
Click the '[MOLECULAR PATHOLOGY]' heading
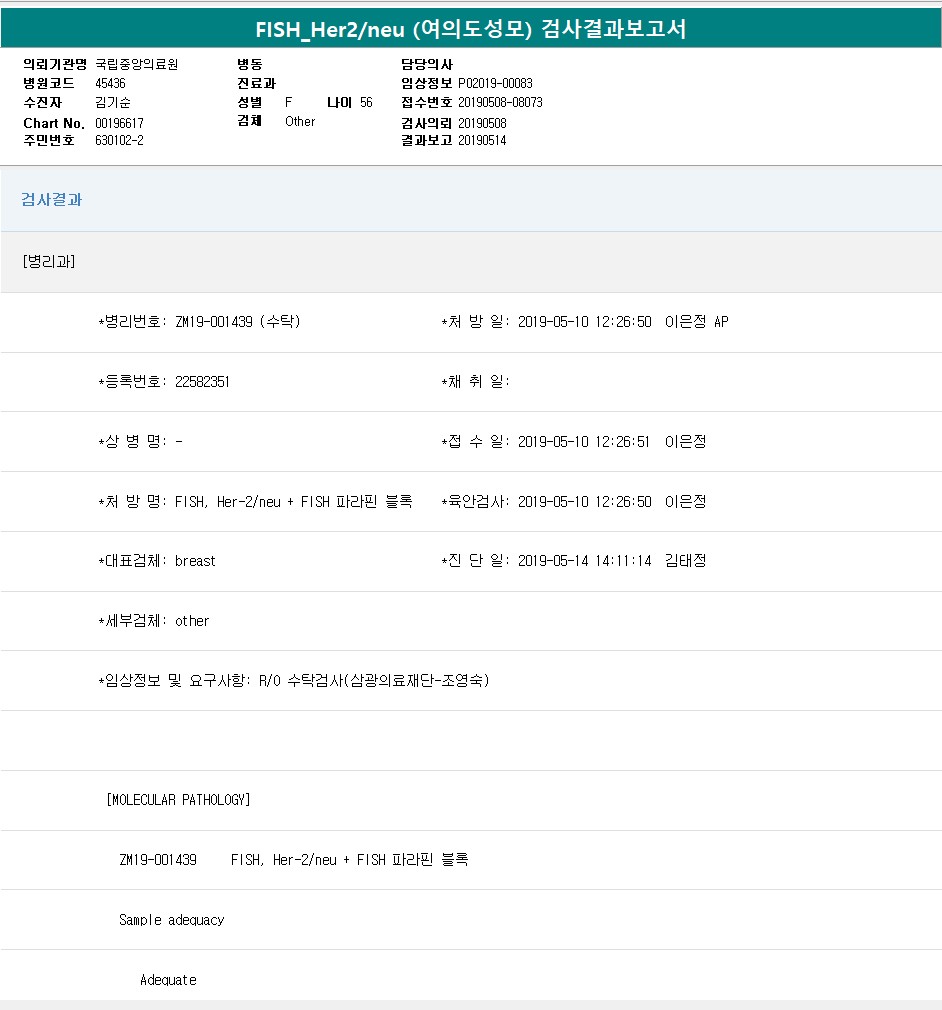click(x=178, y=800)
